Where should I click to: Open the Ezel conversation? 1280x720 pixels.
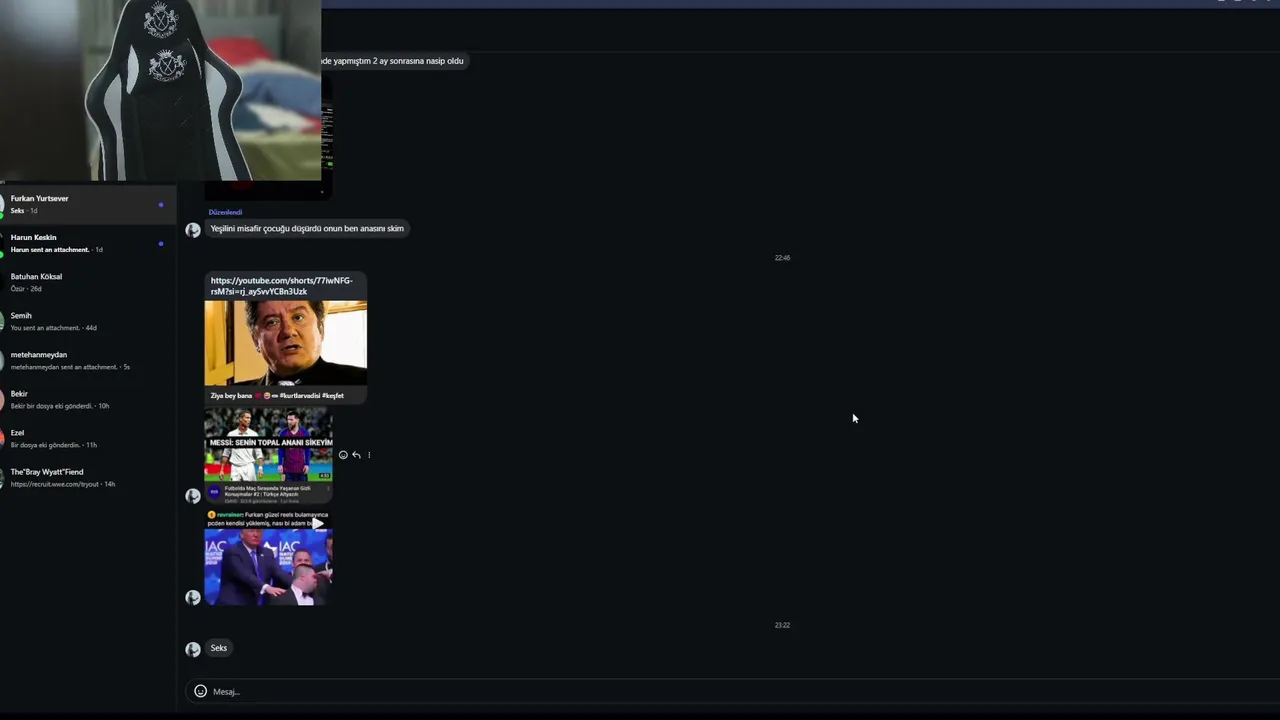click(x=88, y=438)
